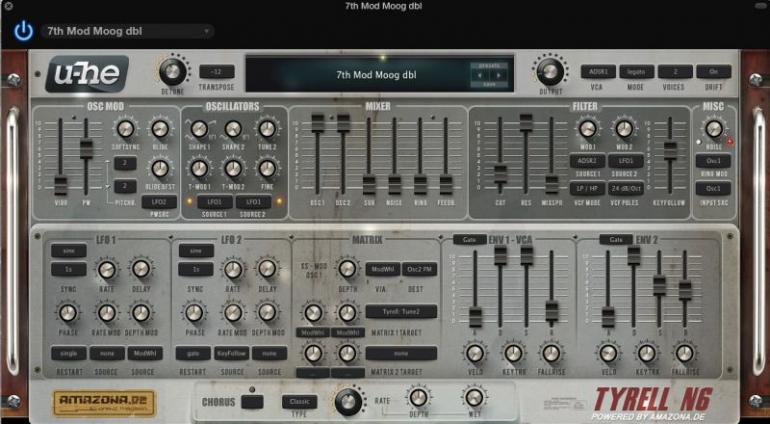Image resolution: width=770 pixels, height=424 pixels.
Task: Toggle the VCF mode LP/HP button
Action: click(x=587, y=189)
